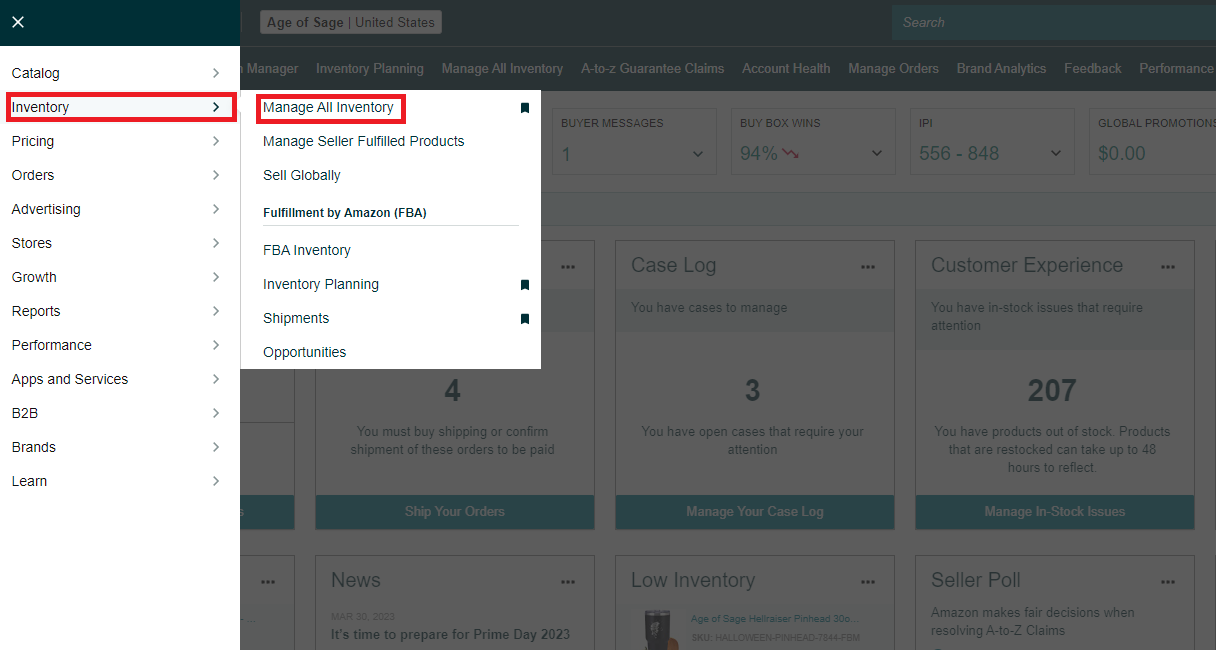This screenshot has height=650, width=1216.
Task: Open the Inventory menu entry
Action: 119,107
